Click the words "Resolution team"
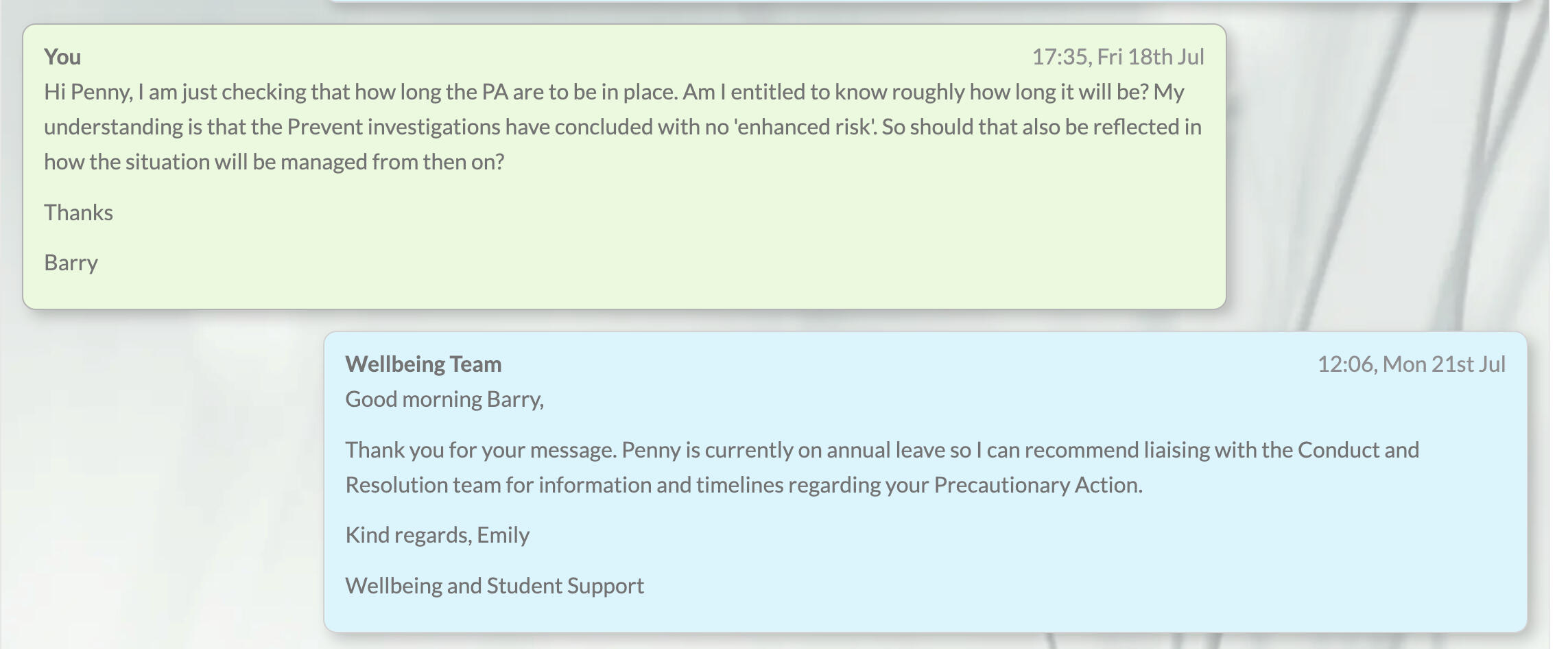 423,485
